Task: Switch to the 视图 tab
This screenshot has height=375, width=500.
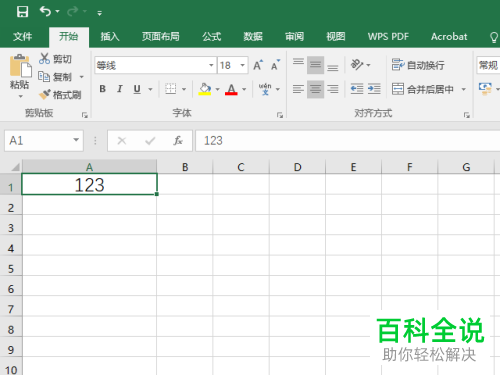Action: (336, 36)
